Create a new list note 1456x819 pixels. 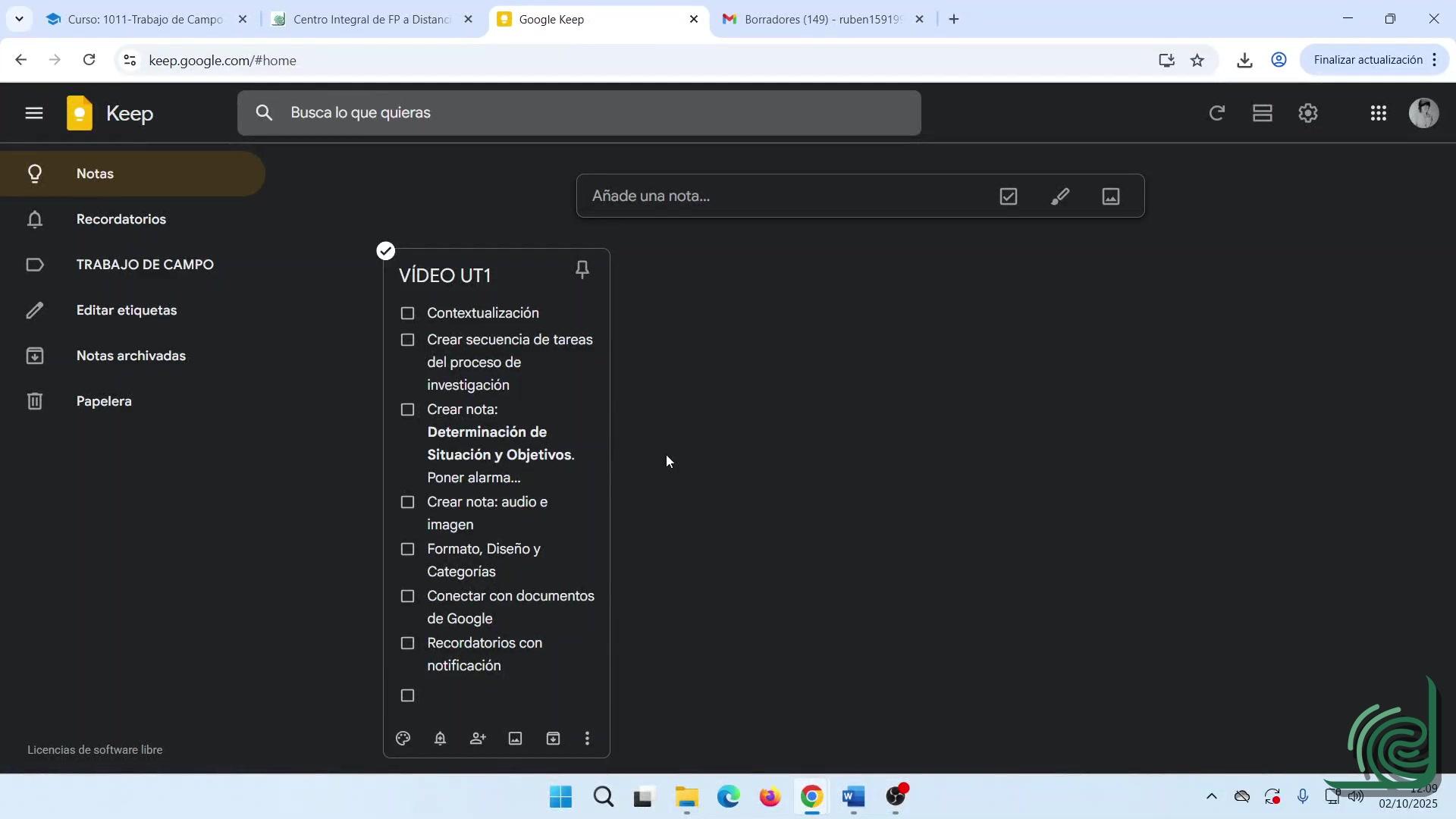pos(1008,196)
